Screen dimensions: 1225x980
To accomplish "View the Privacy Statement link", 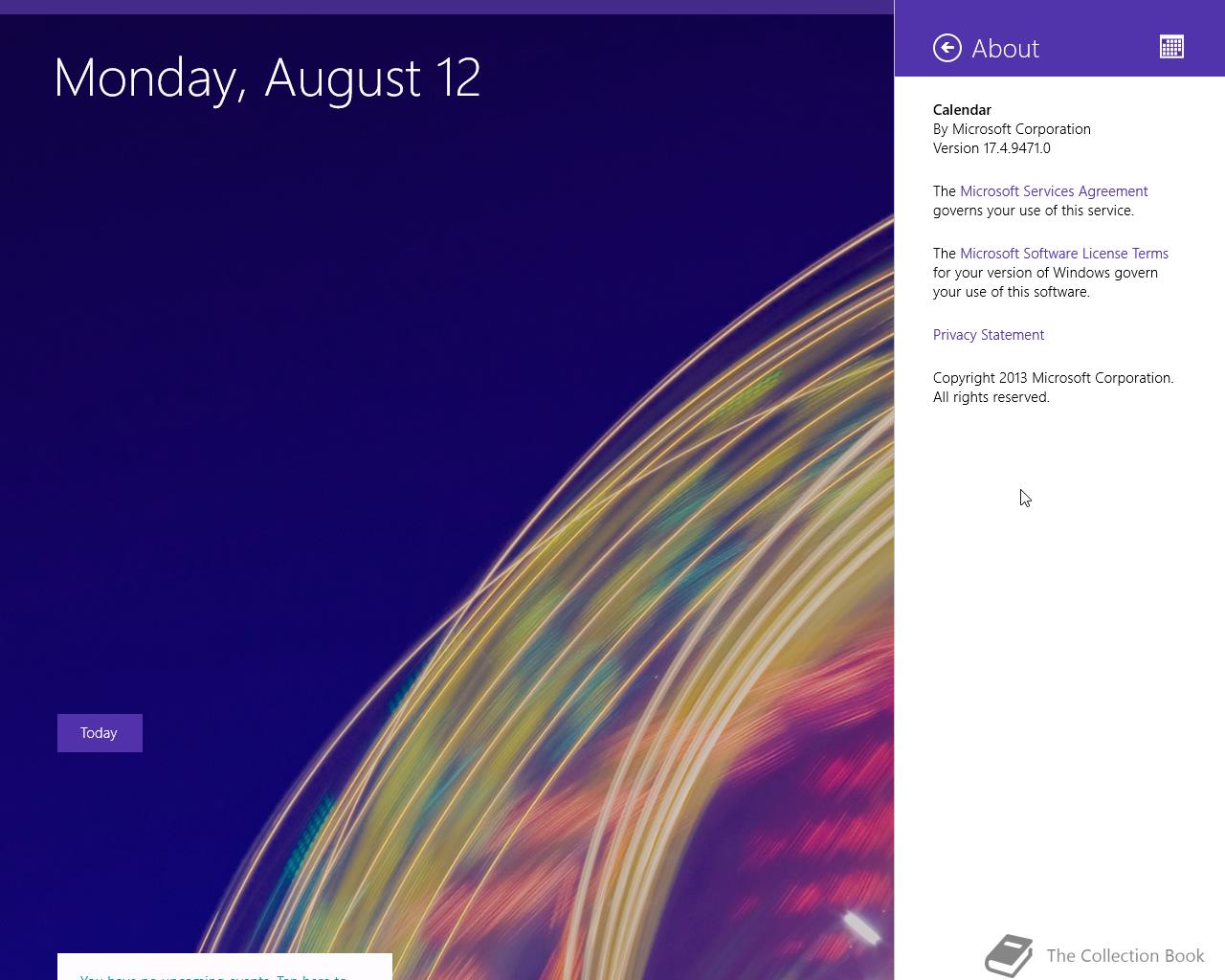I will point(989,335).
